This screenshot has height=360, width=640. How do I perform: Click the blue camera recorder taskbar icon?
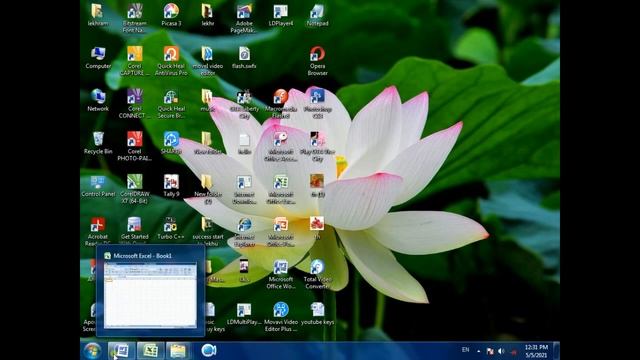click(x=209, y=350)
